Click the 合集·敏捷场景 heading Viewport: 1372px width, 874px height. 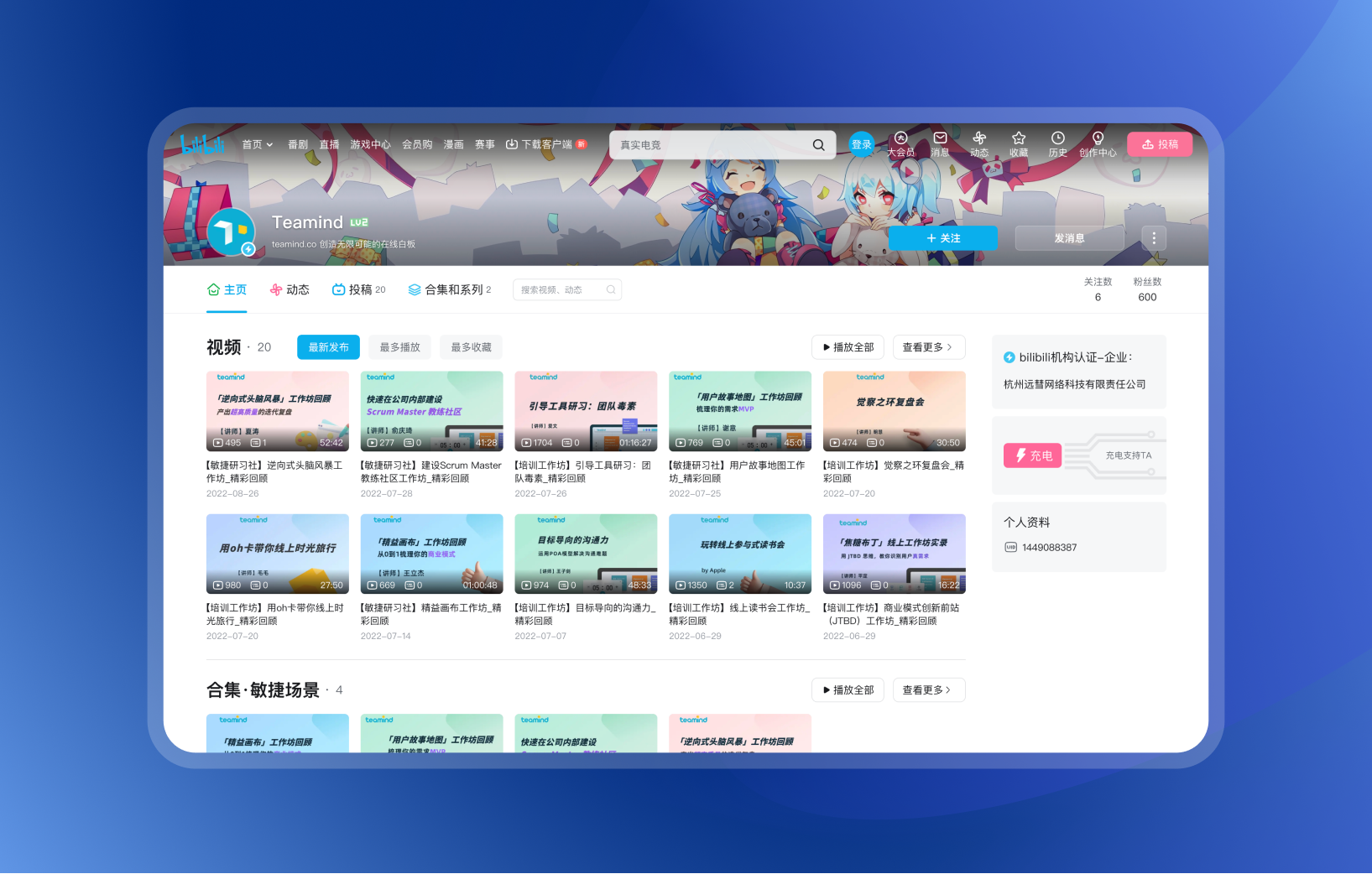(x=263, y=690)
